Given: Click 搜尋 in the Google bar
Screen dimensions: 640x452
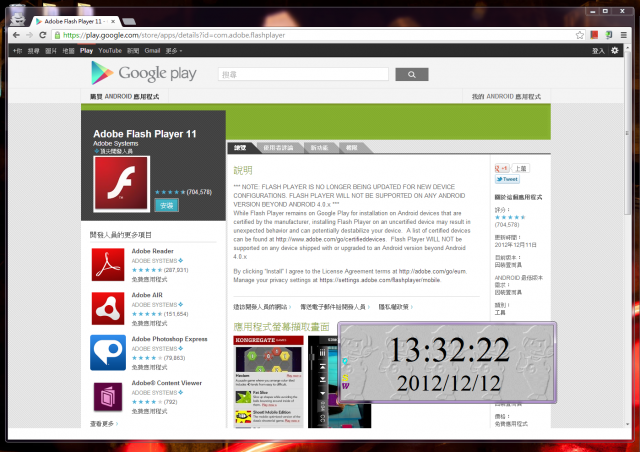Looking at the screenshot, I should (33, 51).
